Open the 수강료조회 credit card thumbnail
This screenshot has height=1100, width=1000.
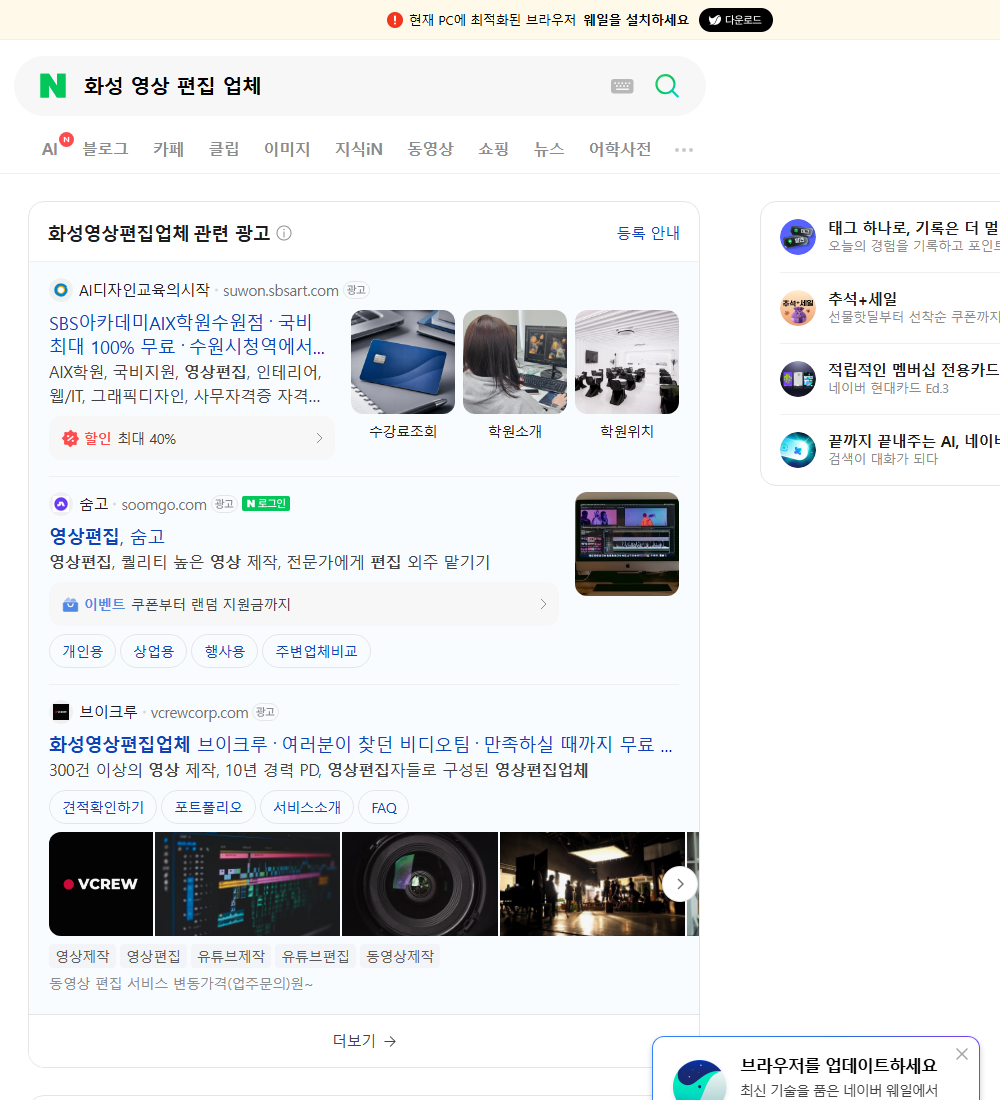tap(403, 362)
